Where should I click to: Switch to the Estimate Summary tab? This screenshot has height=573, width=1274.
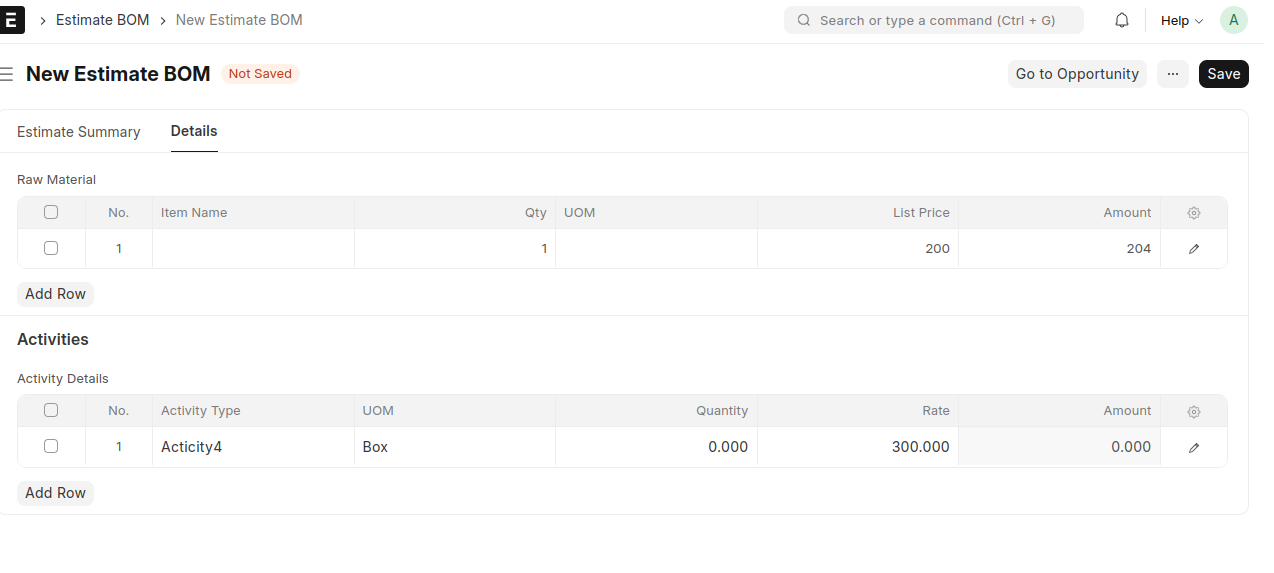tap(79, 132)
